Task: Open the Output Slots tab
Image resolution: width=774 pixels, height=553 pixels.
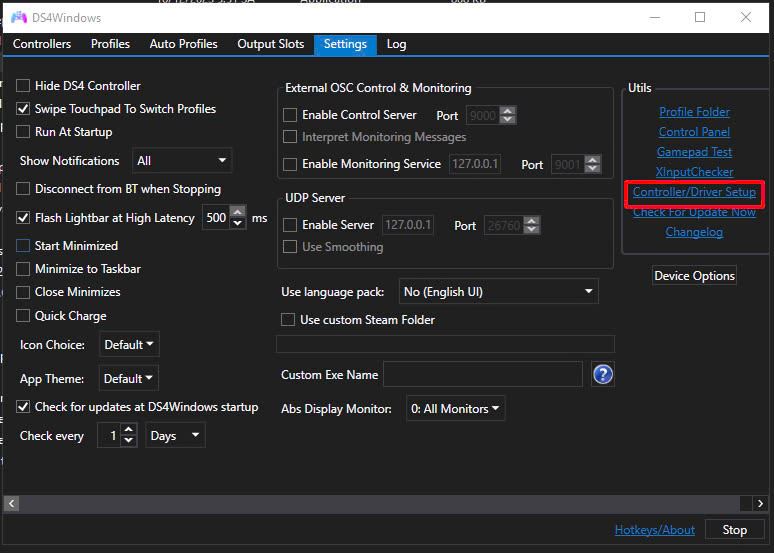Action: pyautogui.click(x=271, y=44)
